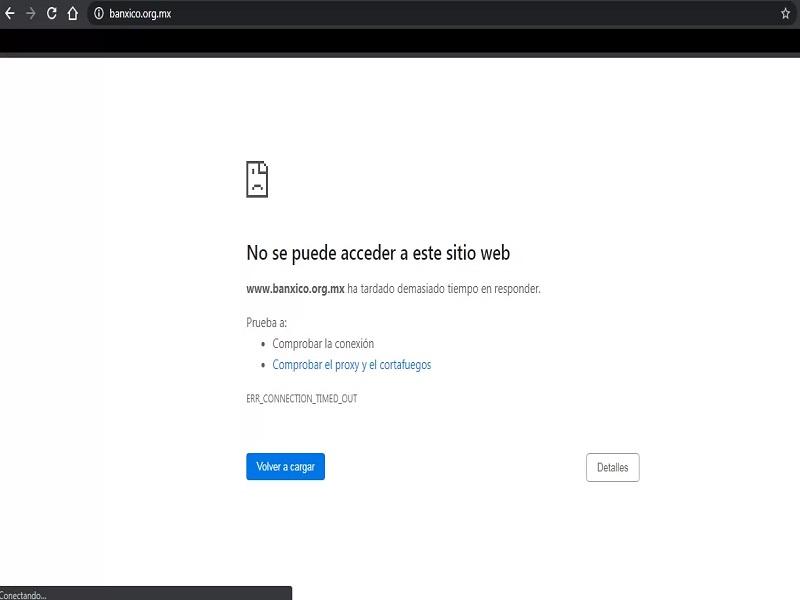800x600 pixels.
Task: Expand error info with Detalles button
Action: coord(612,467)
